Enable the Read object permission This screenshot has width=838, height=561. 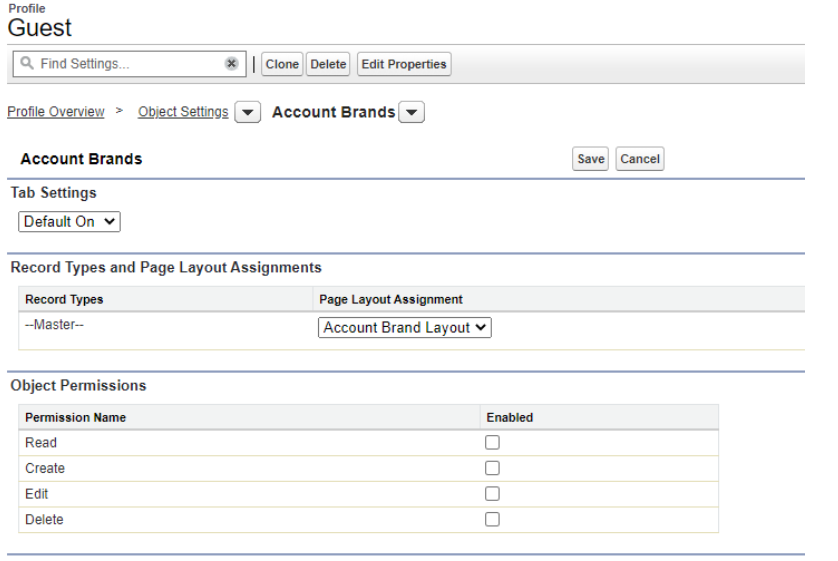(492, 443)
